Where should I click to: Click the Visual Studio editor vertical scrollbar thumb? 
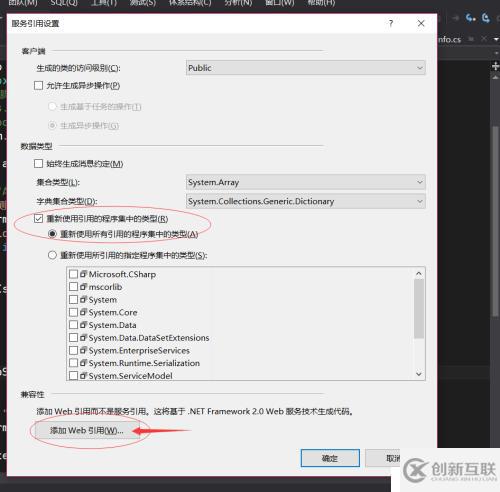pos(495,221)
